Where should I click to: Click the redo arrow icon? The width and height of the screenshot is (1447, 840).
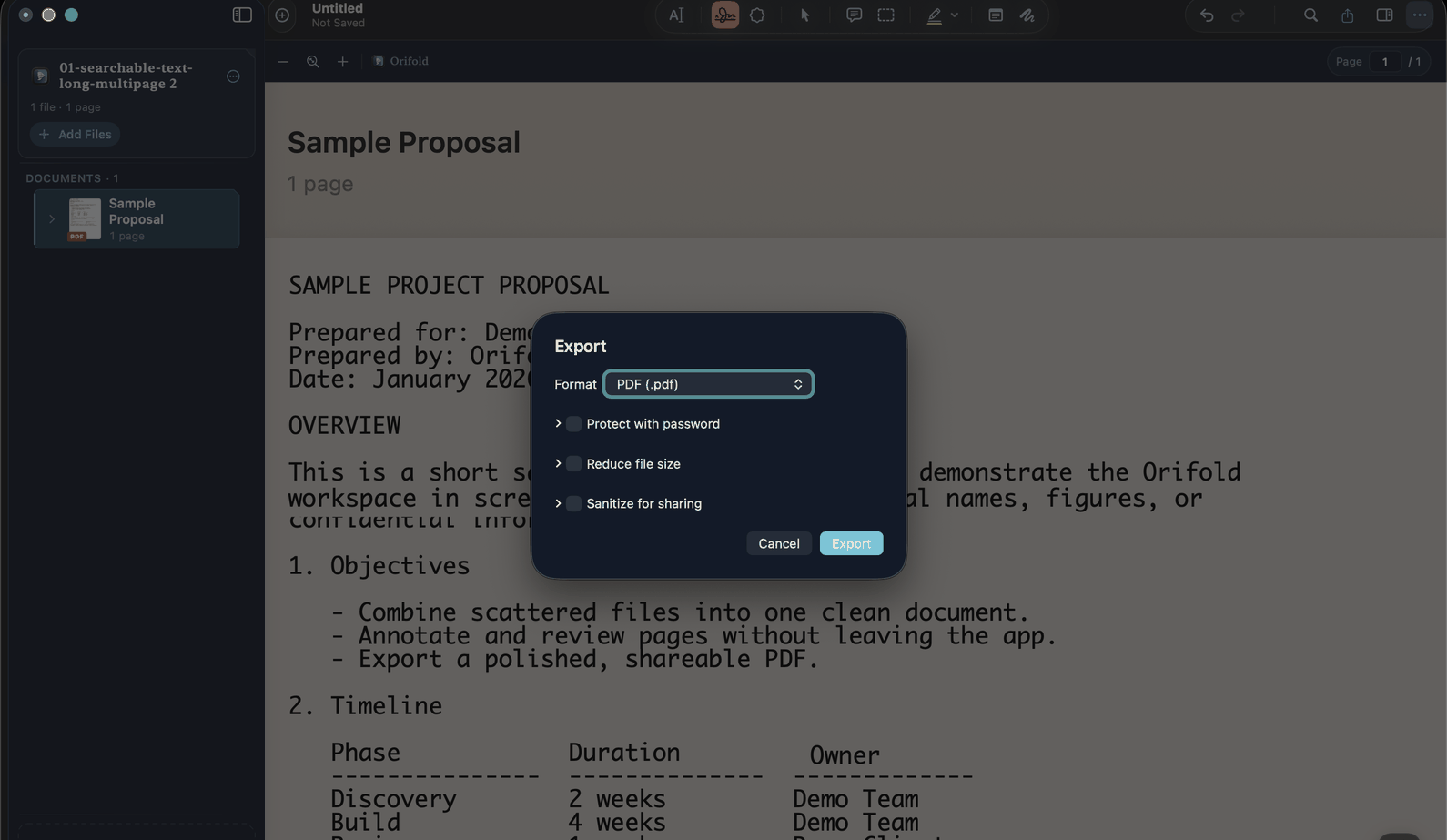1238,15
